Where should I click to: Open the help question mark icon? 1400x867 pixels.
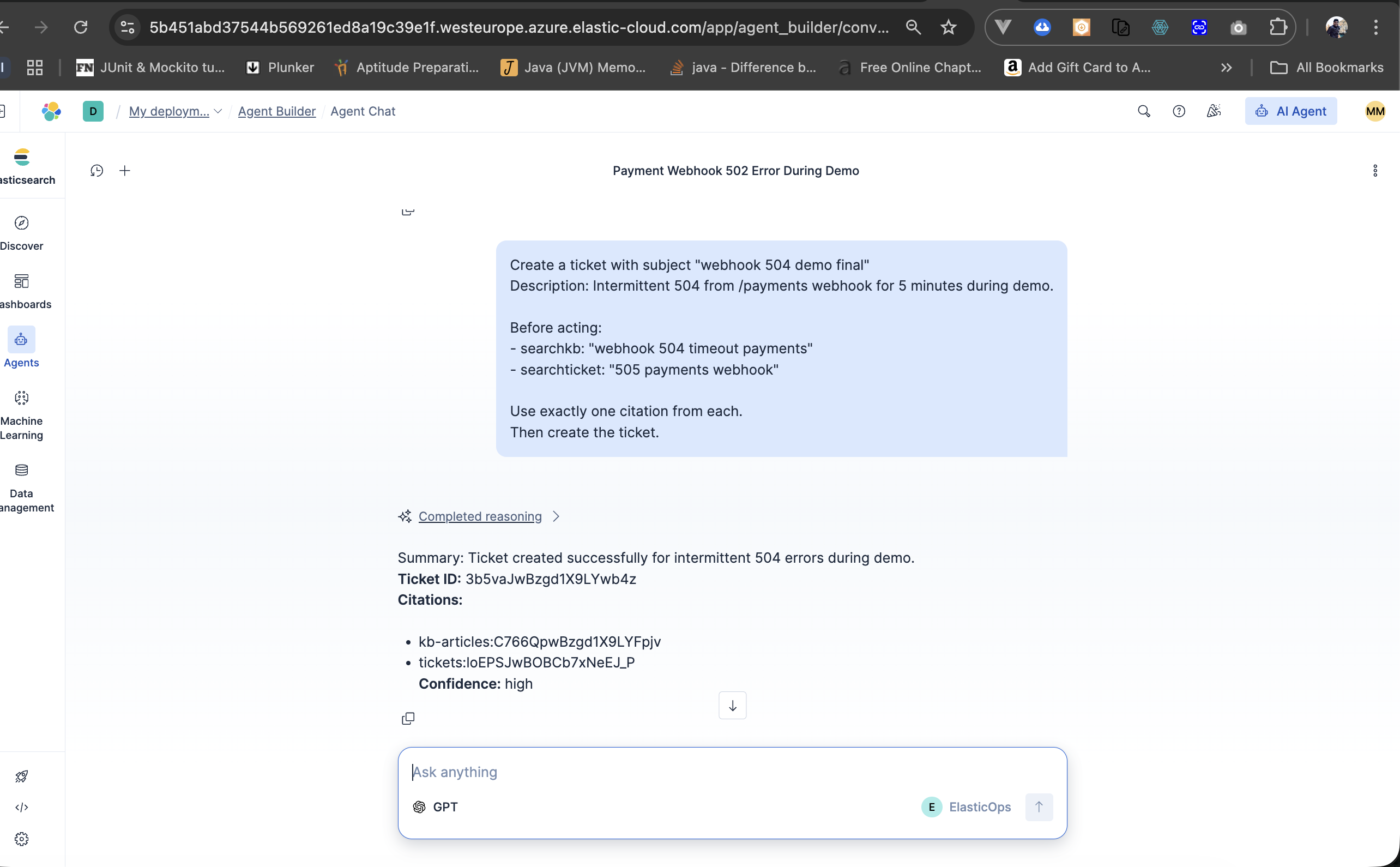(x=1179, y=111)
